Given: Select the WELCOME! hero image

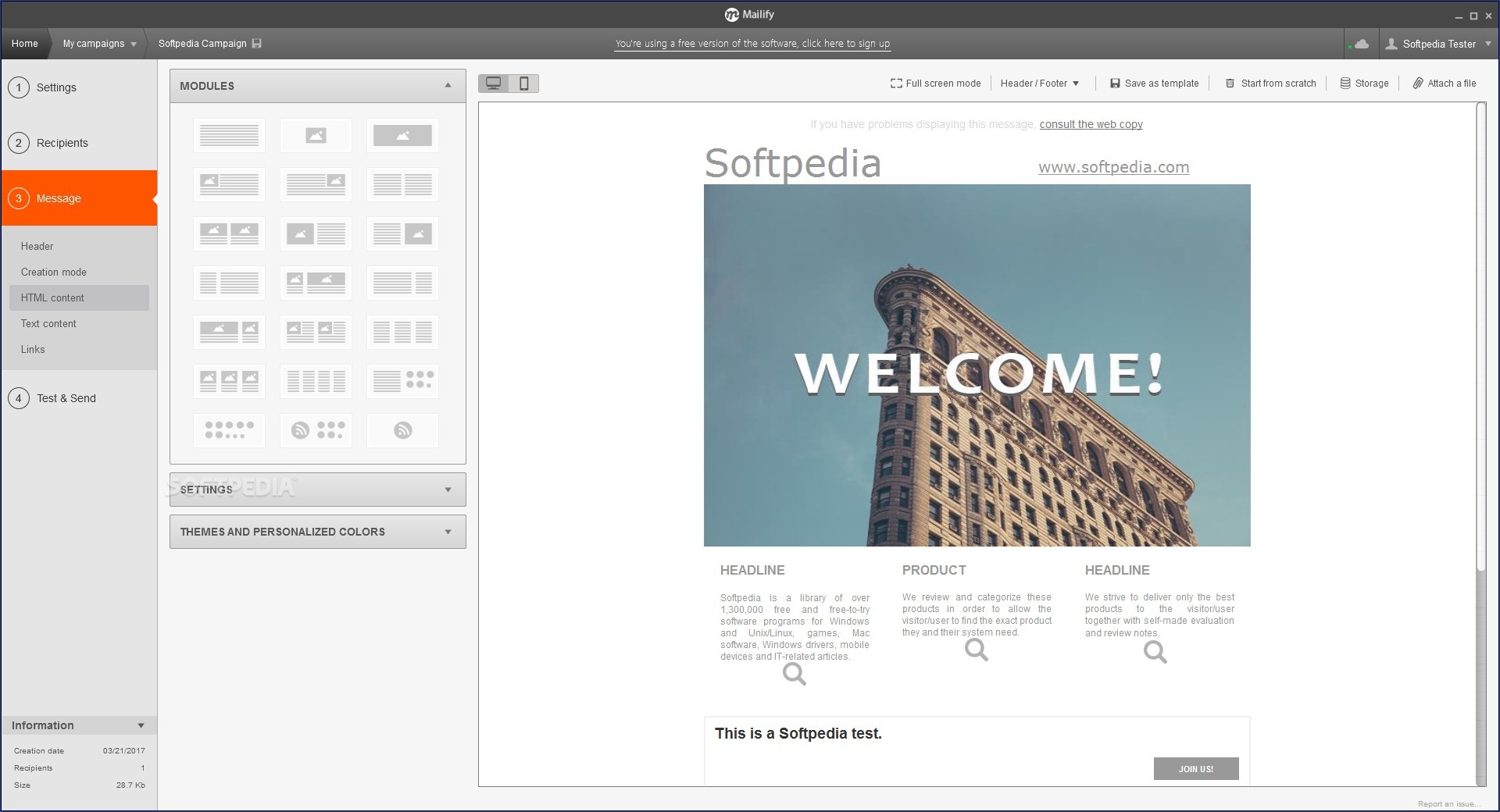Looking at the screenshot, I should (977, 365).
